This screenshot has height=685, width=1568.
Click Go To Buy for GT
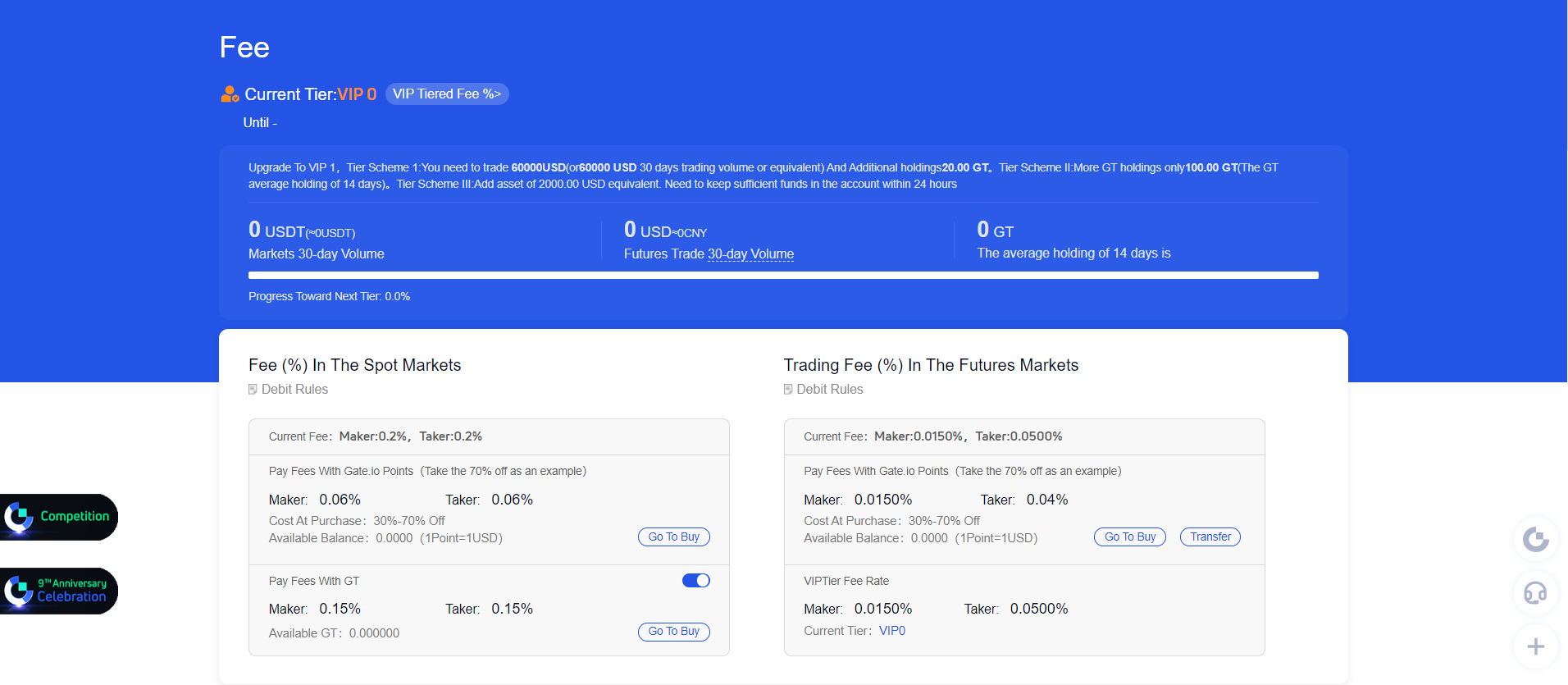[674, 632]
